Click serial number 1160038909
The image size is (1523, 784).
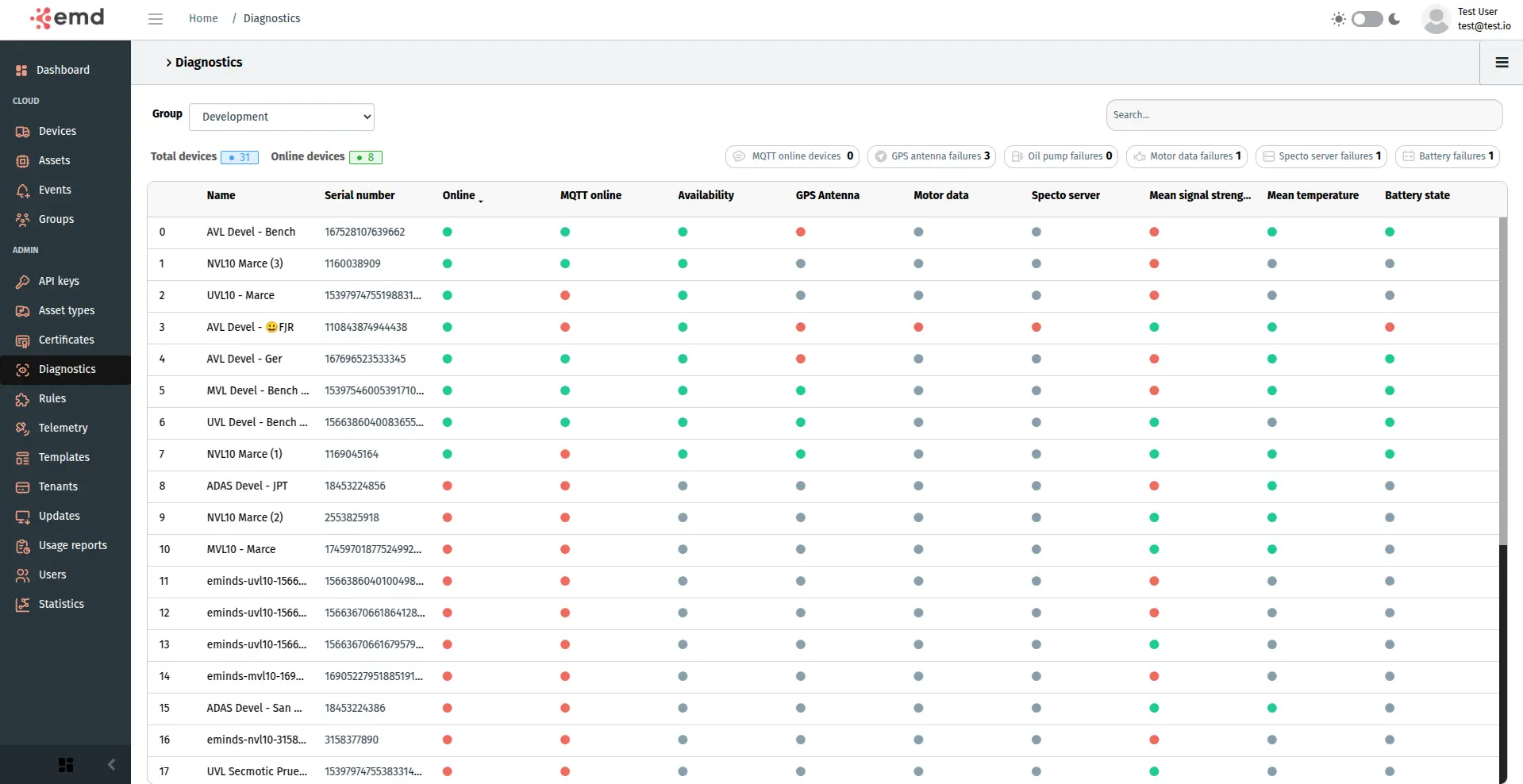[352, 264]
